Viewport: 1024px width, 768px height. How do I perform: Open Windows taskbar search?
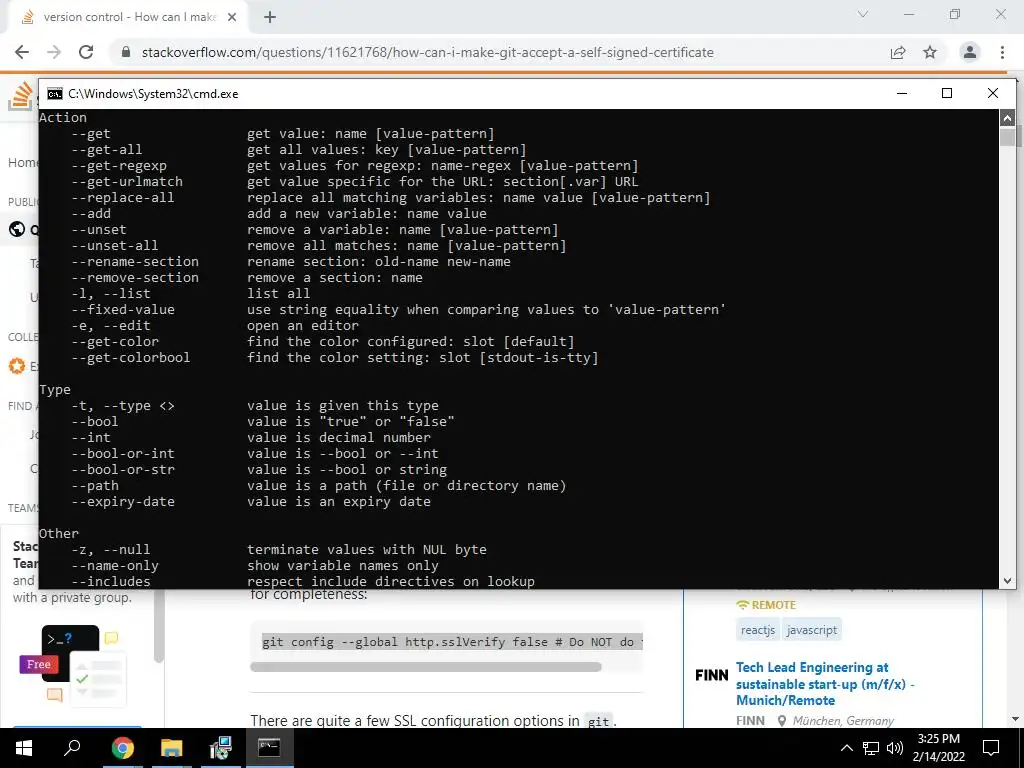72,748
